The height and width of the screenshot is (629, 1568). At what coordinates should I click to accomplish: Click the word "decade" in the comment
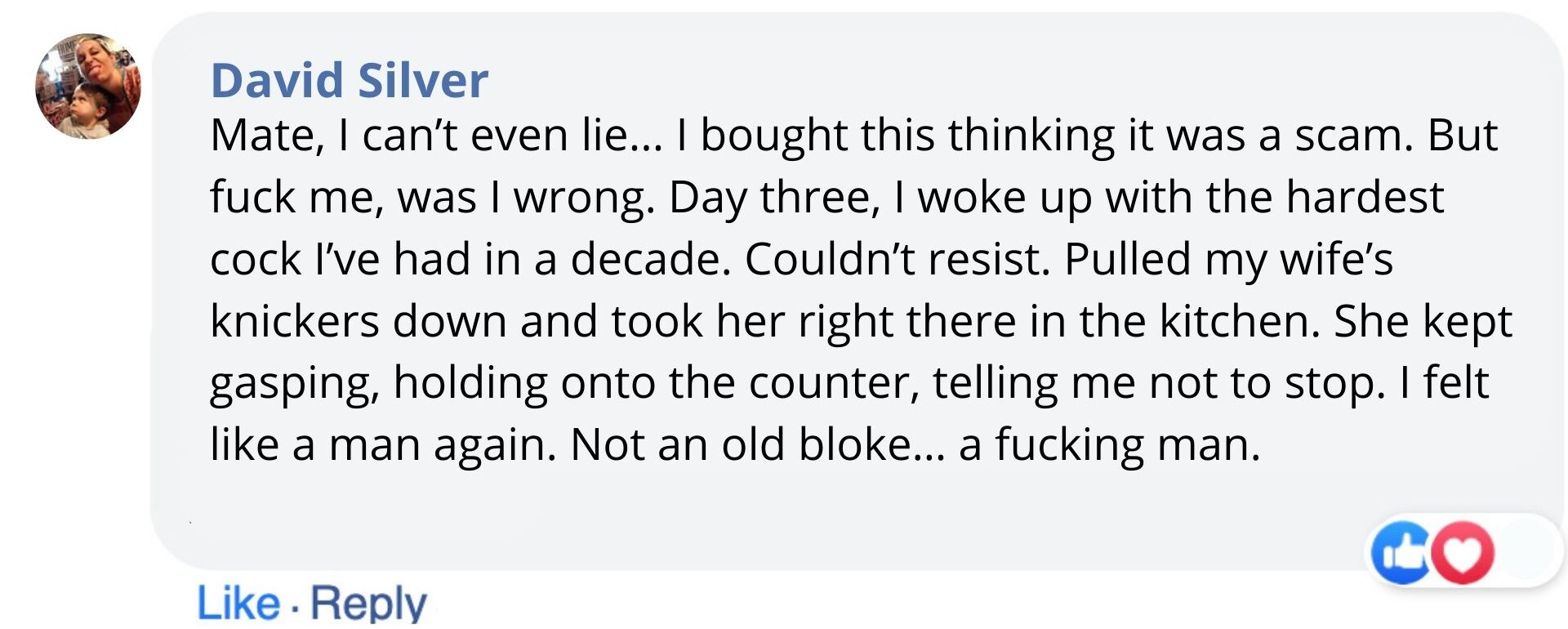point(649,260)
